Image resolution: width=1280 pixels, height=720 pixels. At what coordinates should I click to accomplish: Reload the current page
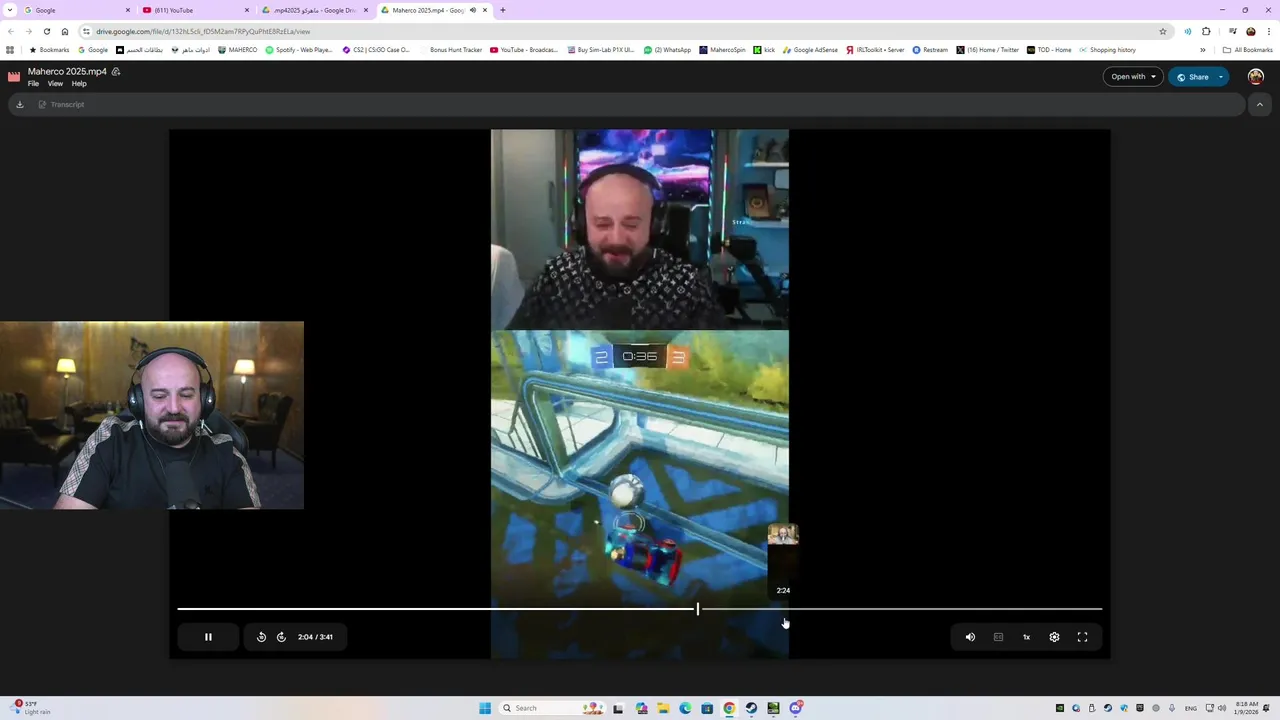(x=46, y=31)
